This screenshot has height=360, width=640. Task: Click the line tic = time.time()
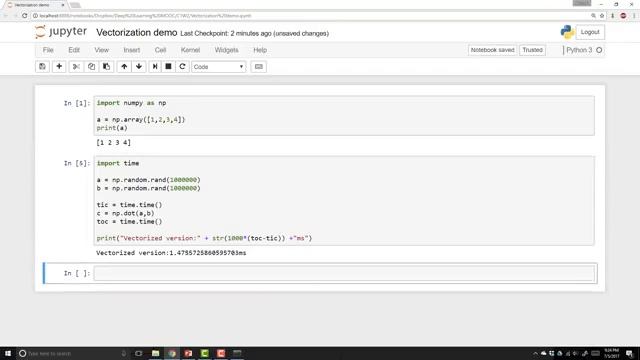(129, 205)
